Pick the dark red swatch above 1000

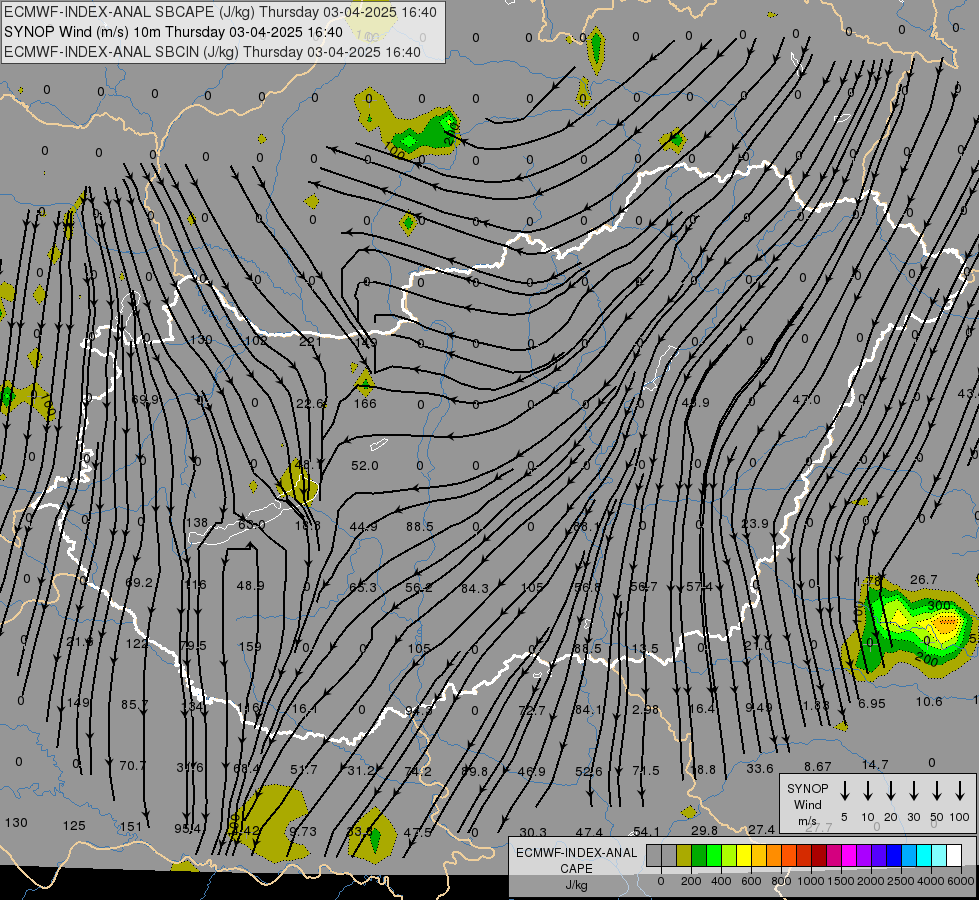tap(819, 856)
